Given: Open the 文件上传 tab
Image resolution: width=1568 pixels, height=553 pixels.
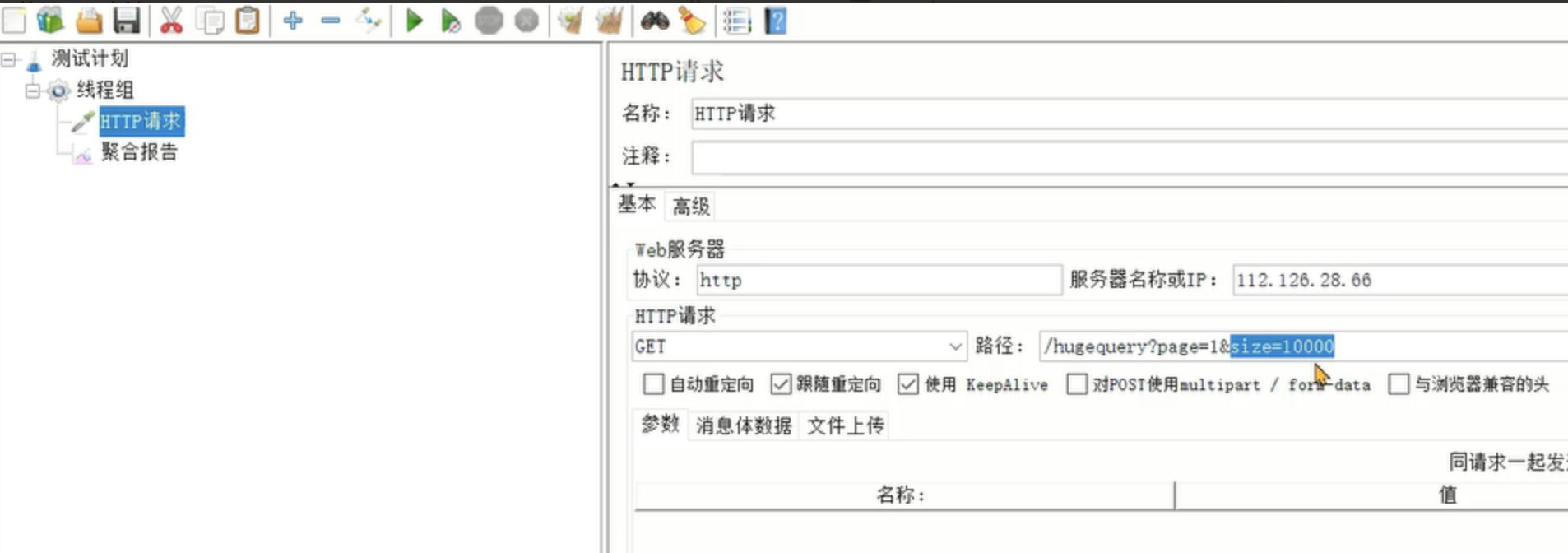Looking at the screenshot, I should pos(845,425).
